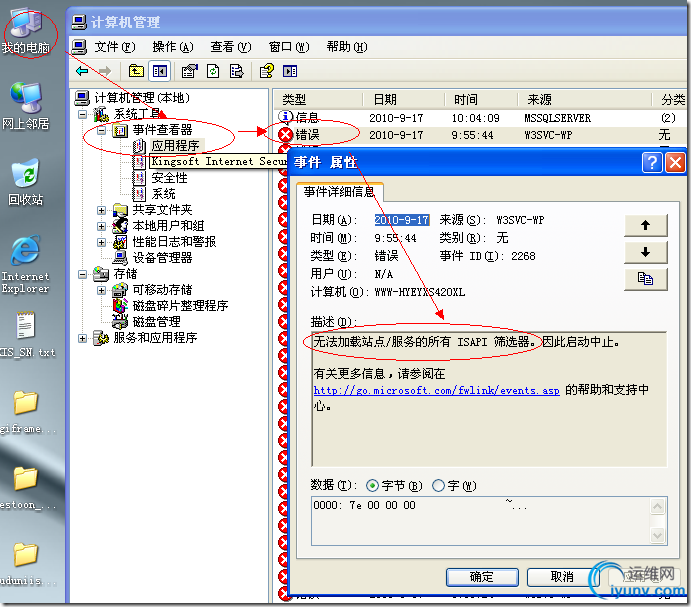This screenshot has height=607, width=691.
Task: Click the 类型 column header
Action: coord(319,100)
